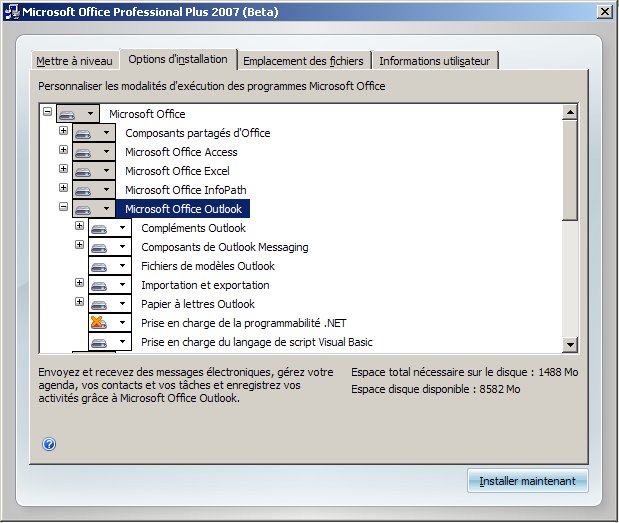
Task: Select Composants partagés d'Office label
Action: pyautogui.click(x=198, y=133)
